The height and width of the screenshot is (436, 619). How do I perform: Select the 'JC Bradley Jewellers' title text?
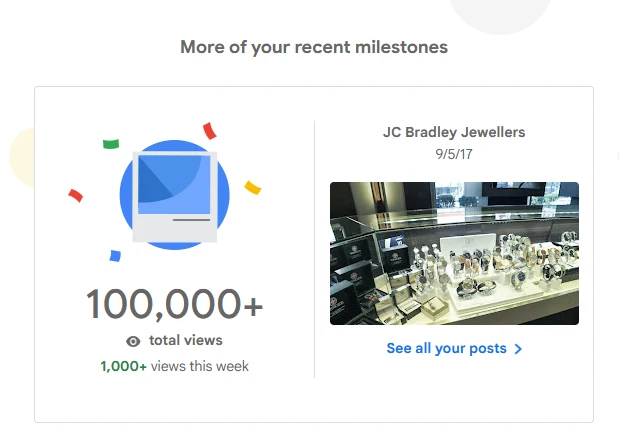tap(454, 132)
